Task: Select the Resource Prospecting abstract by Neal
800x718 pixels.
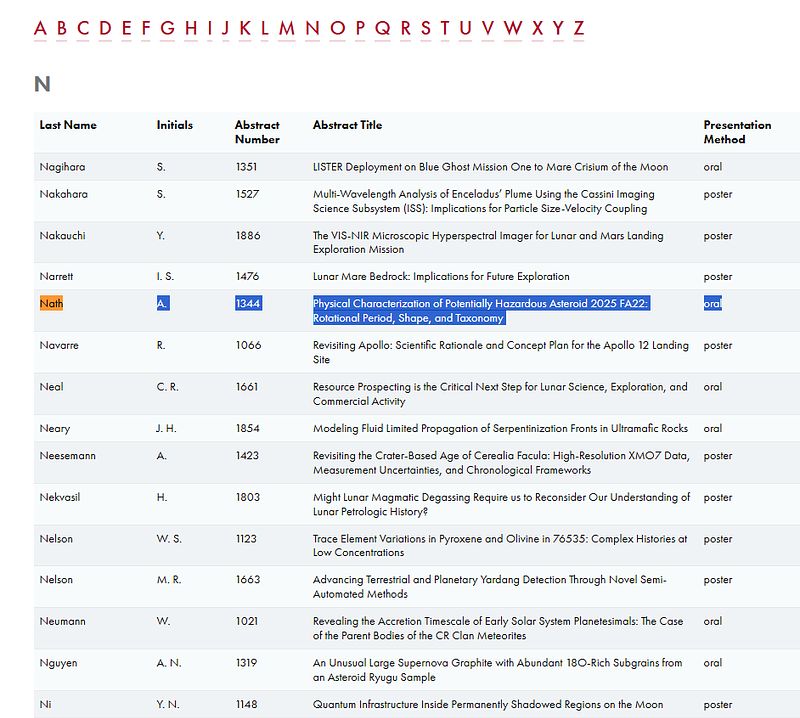Action: click(500, 394)
